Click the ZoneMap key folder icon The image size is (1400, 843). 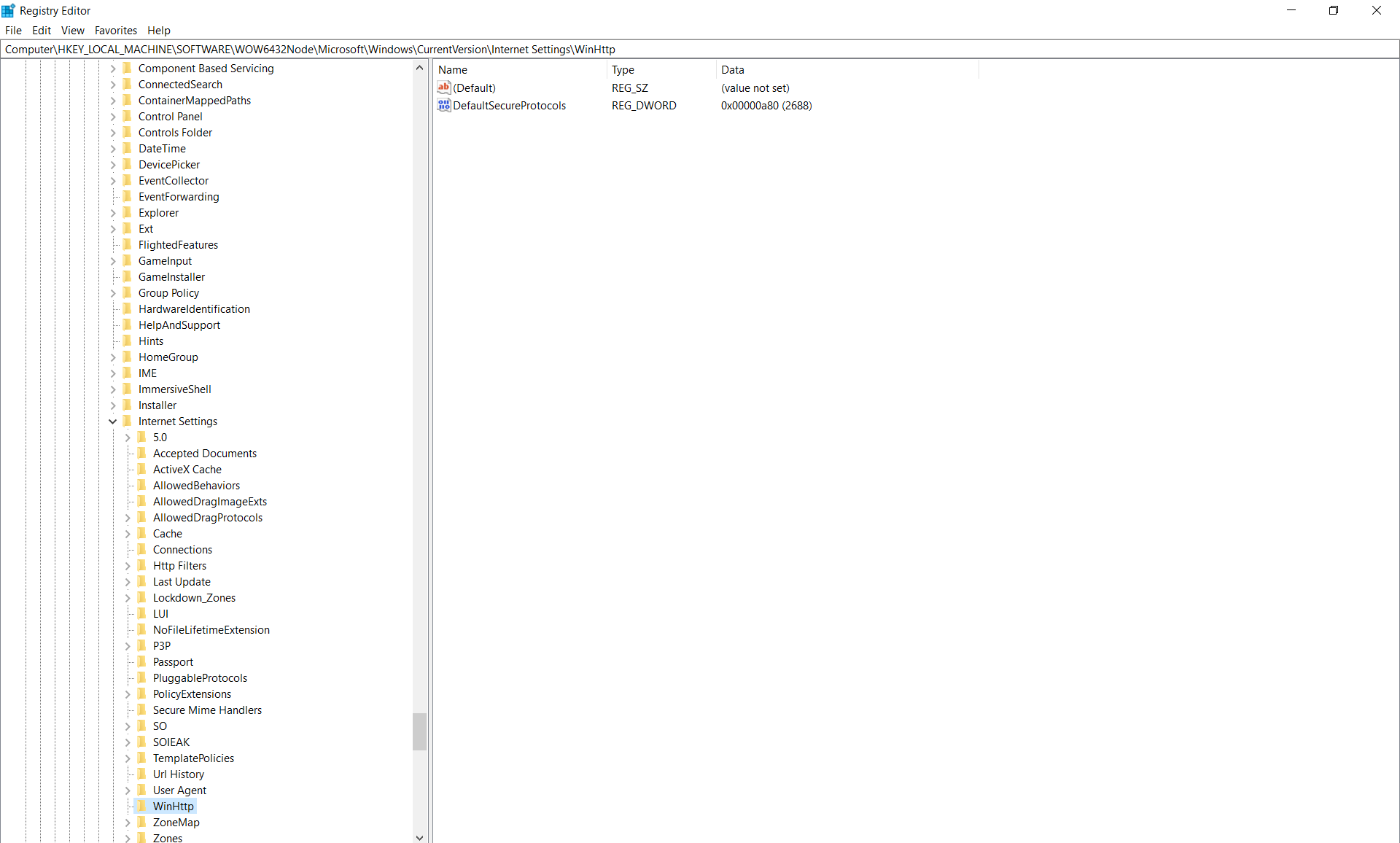(143, 822)
